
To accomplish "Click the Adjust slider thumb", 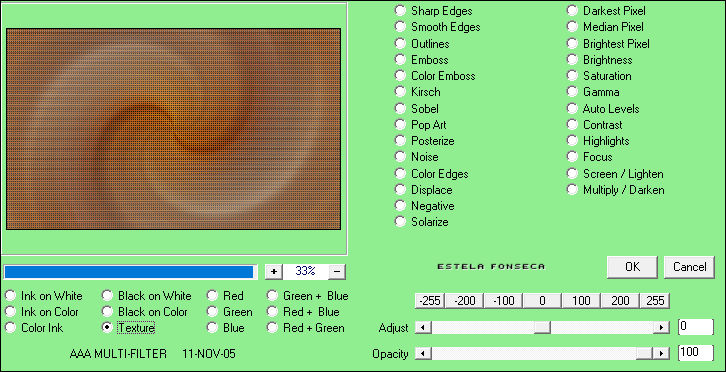I will [x=542, y=328].
